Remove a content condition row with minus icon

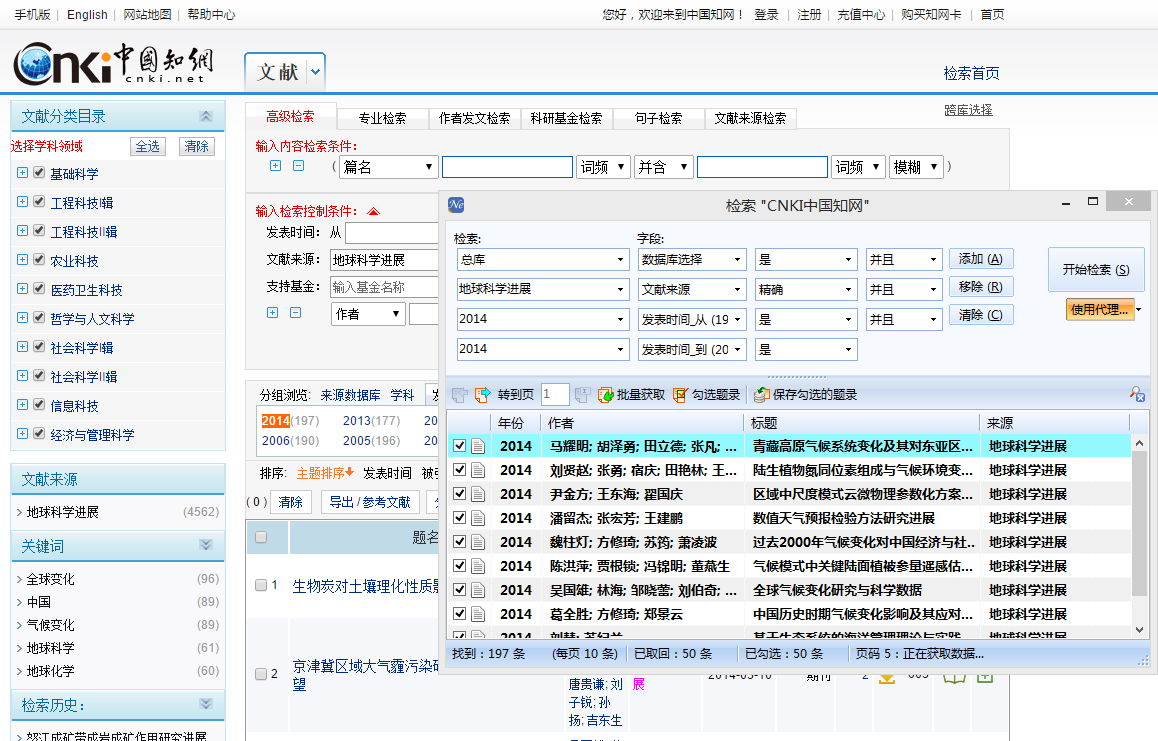tap(298, 165)
